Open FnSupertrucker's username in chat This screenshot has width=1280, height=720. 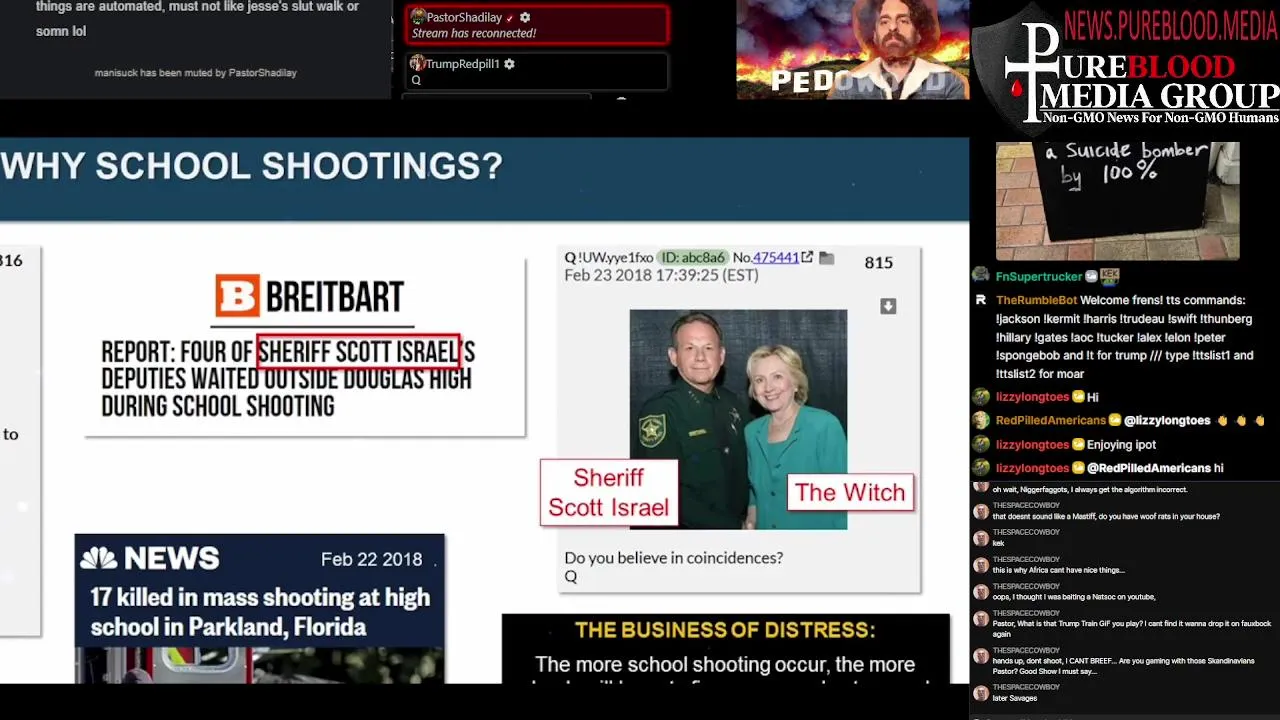click(x=1039, y=277)
